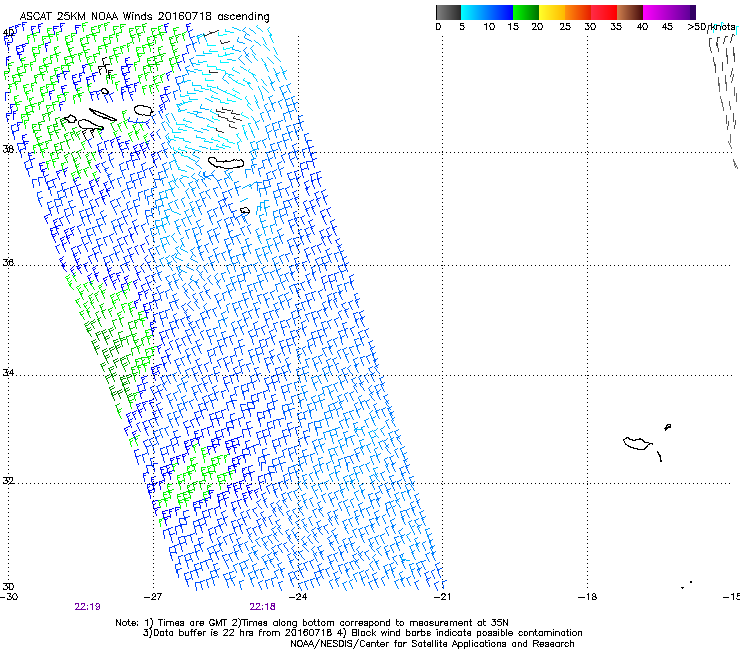This screenshot has height=650, width=740.
Task: Click the '32' latitude axis label
Action: (8, 481)
